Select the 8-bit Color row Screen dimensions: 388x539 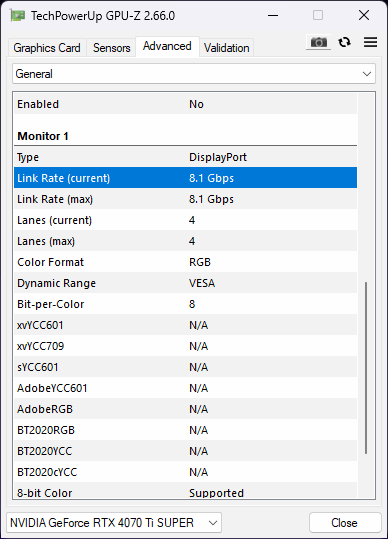(186, 491)
